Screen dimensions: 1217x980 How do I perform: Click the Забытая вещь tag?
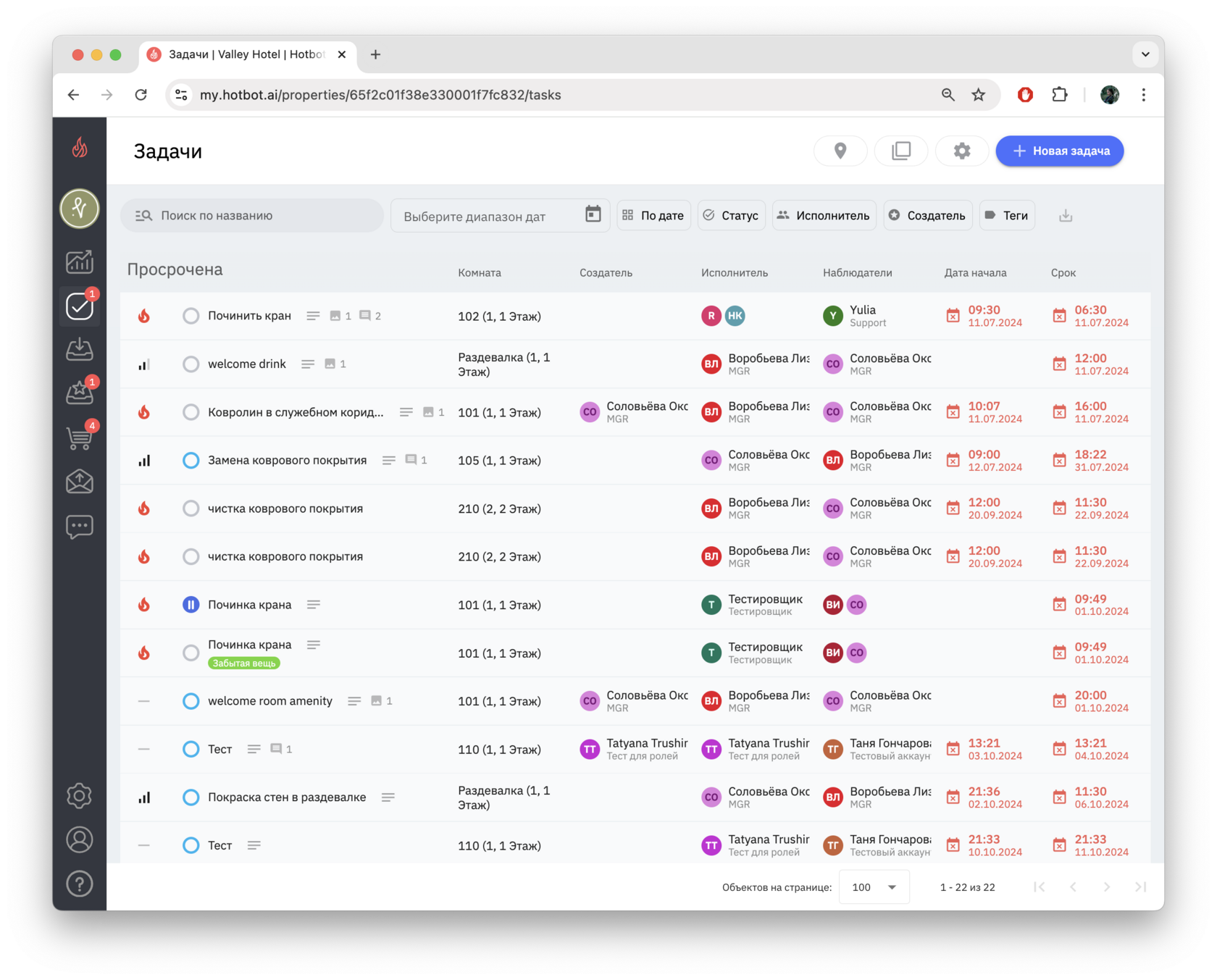[244, 663]
